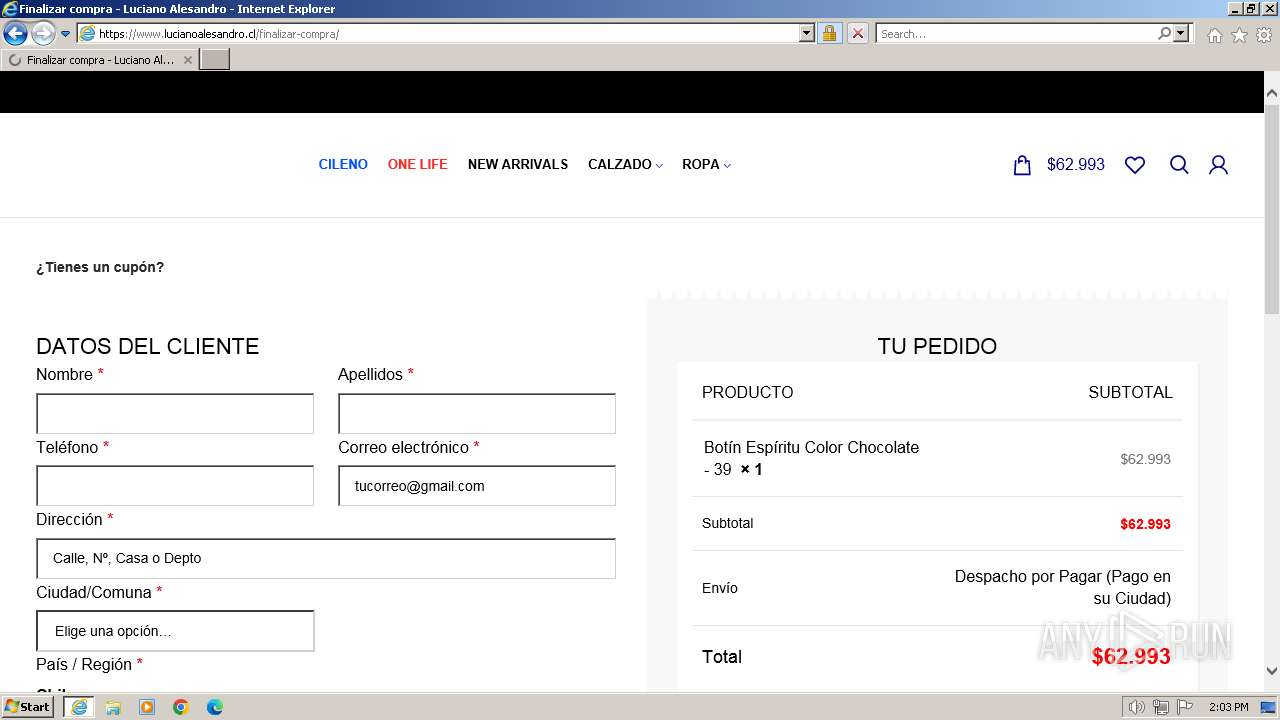Close the Finalizar compra tab
Screen dimensions: 1280x720
[x=187, y=60]
